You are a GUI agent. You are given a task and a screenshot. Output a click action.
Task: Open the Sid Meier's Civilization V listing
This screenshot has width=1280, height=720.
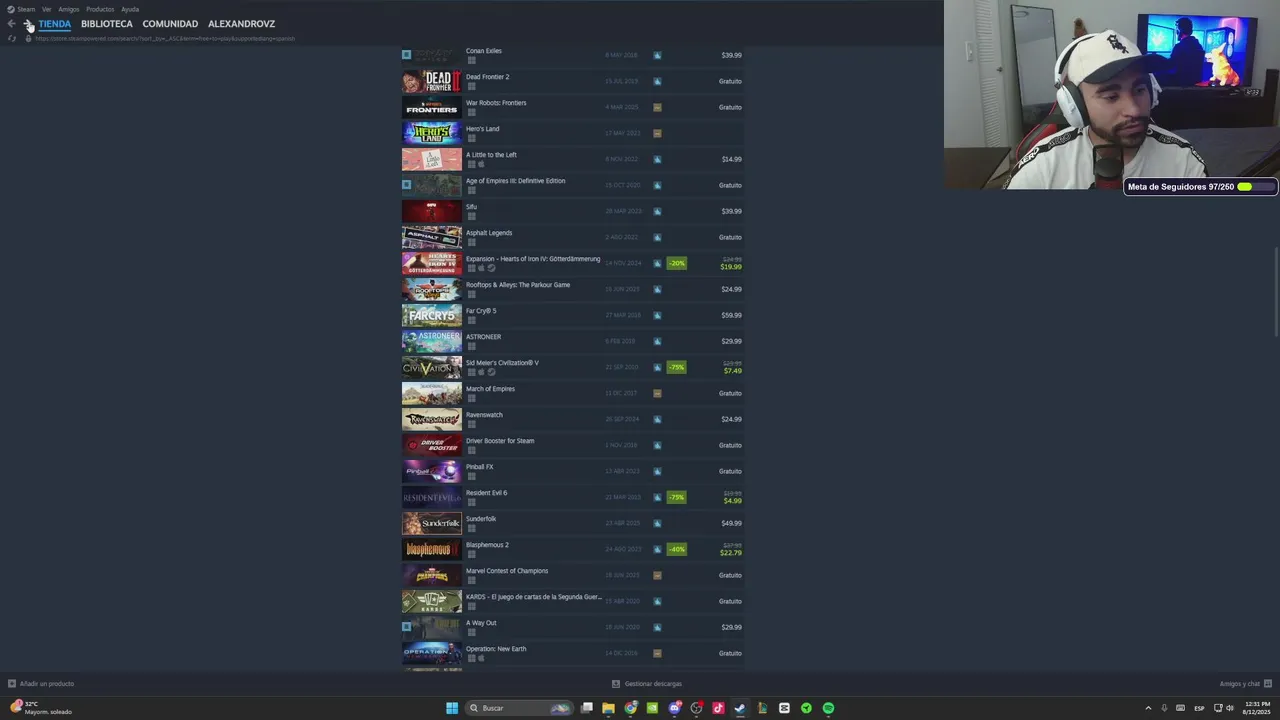coord(572,367)
